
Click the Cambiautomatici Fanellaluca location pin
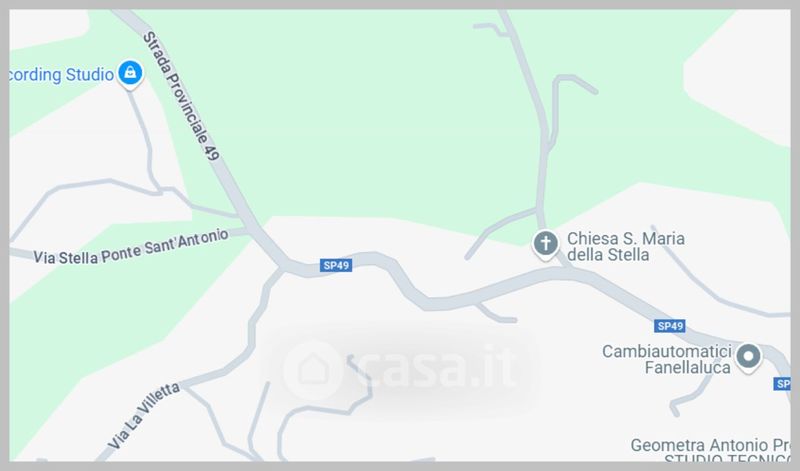pyautogui.click(x=748, y=357)
